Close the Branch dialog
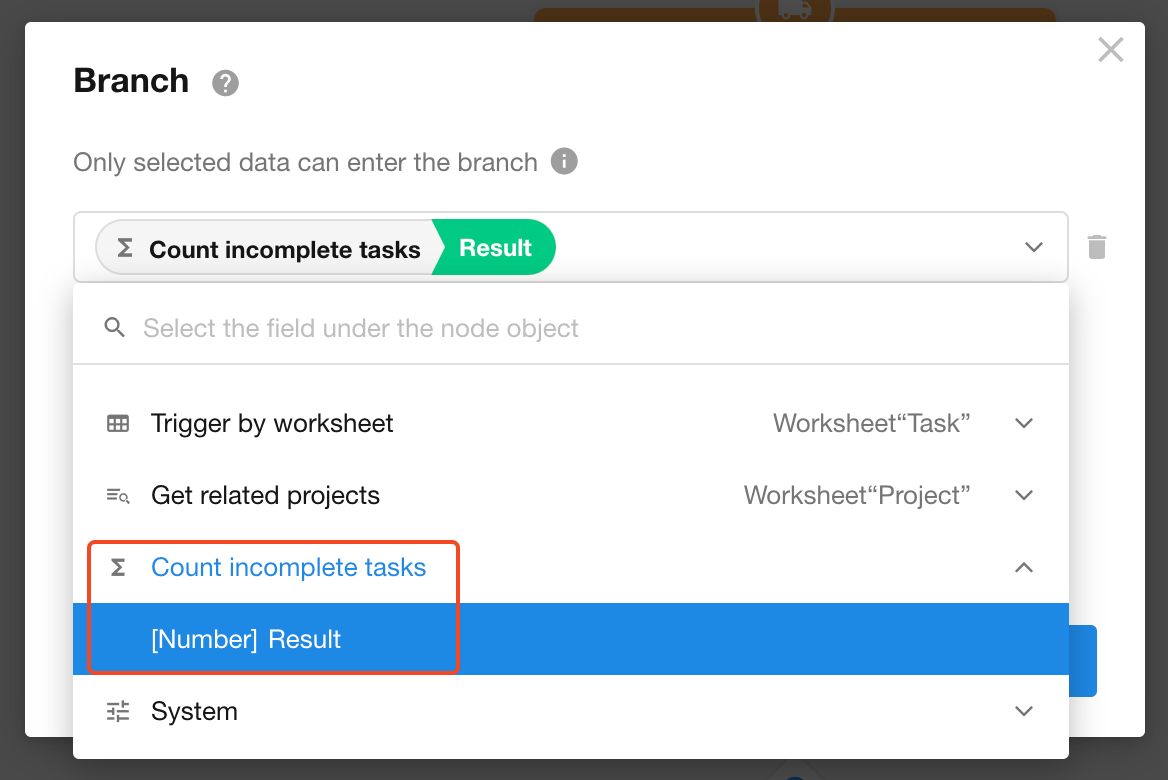This screenshot has width=1168, height=780. coord(1110,50)
